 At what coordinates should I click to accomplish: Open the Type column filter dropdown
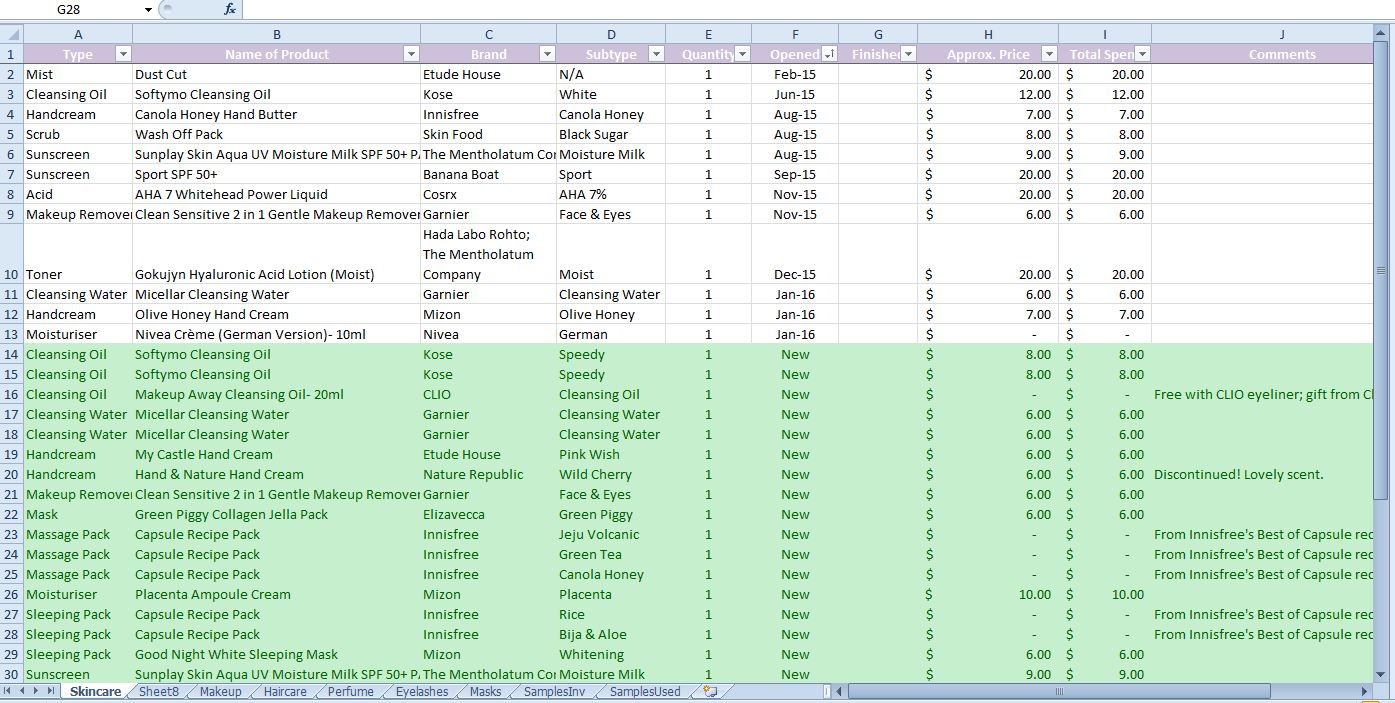click(x=123, y=54)
